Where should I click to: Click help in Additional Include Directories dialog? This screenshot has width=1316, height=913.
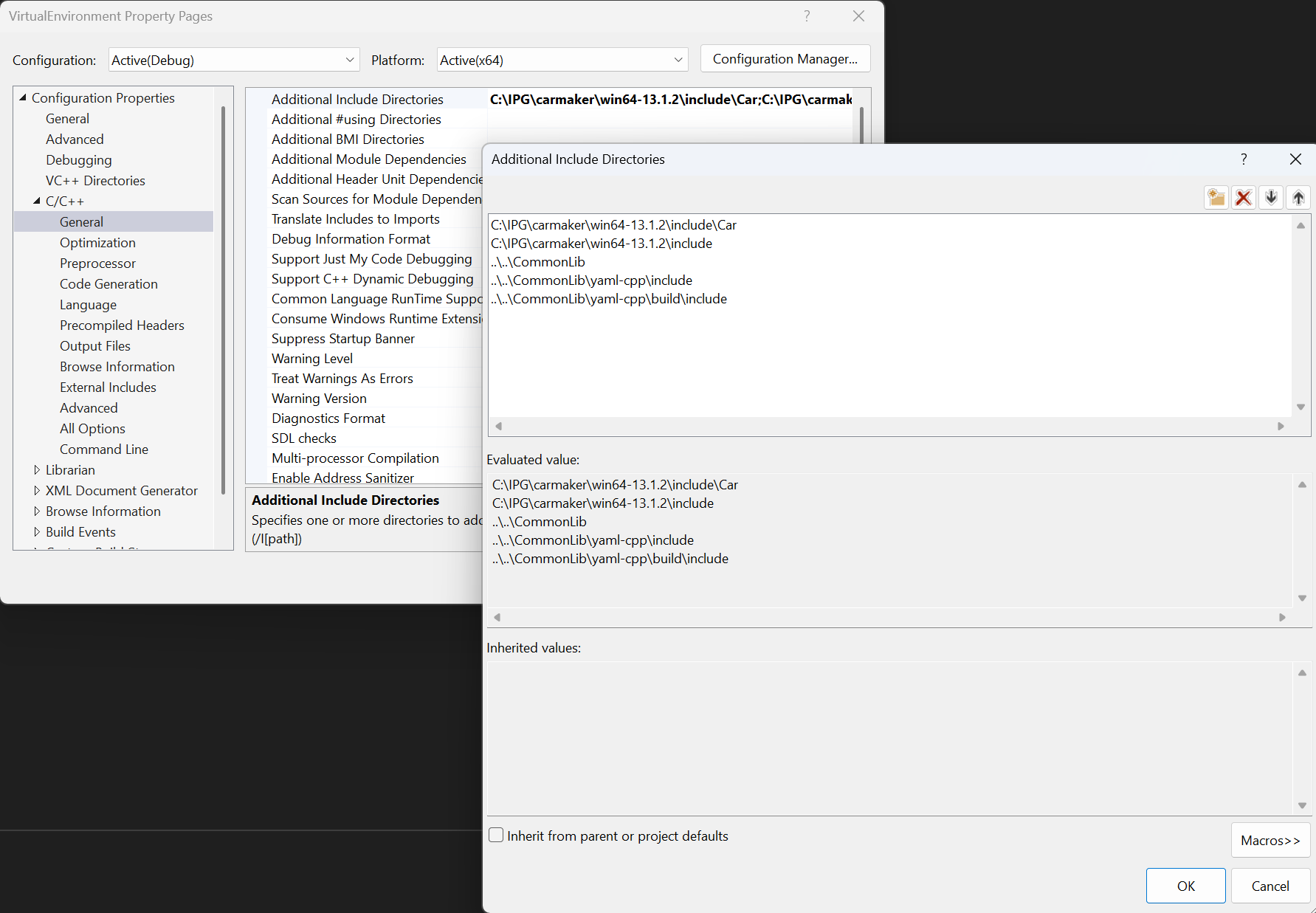pyautogui.click(x=1244, y=159)
